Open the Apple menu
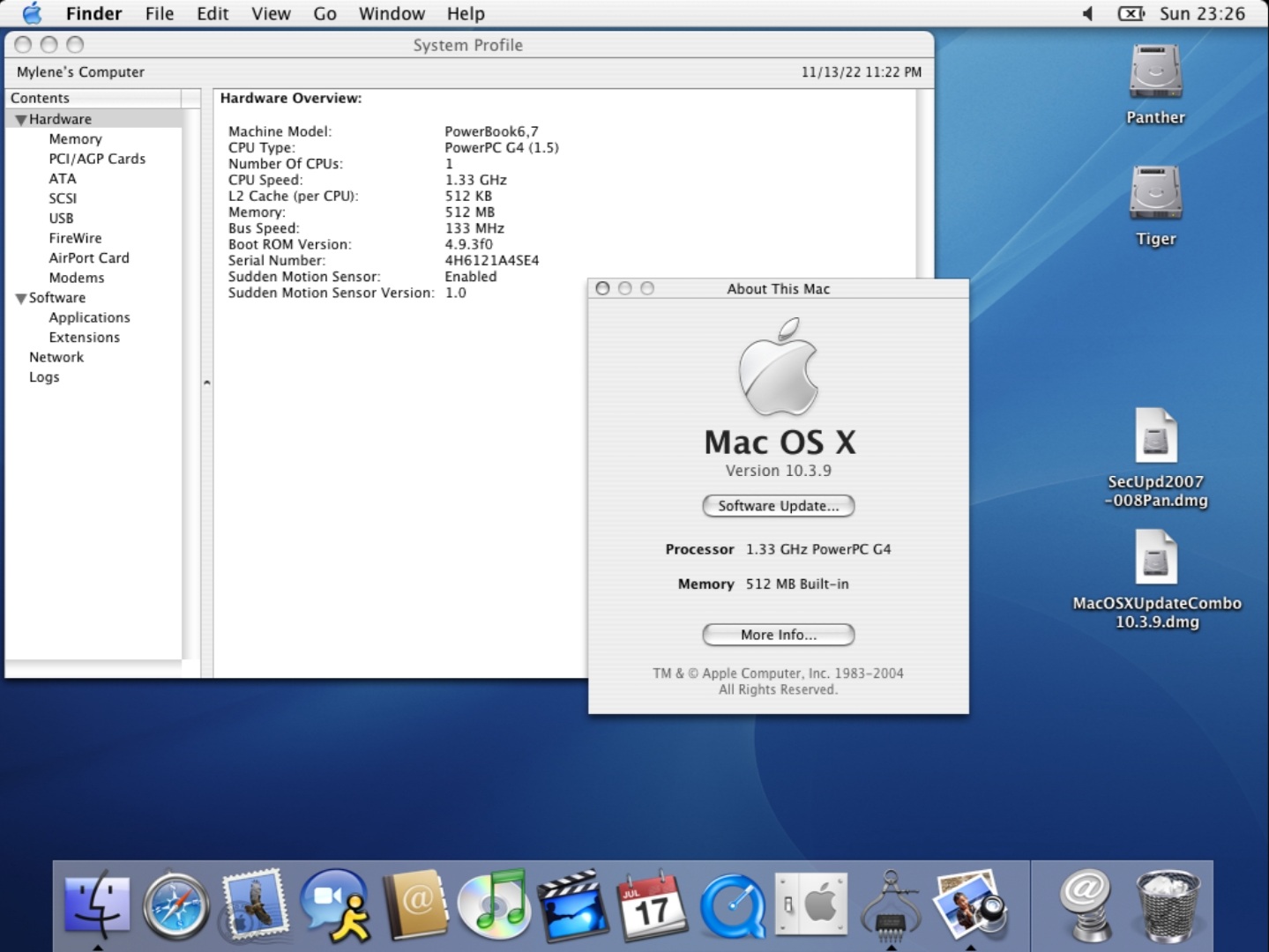The width and height of the screenshot is (1269, 952). point(32,13)
